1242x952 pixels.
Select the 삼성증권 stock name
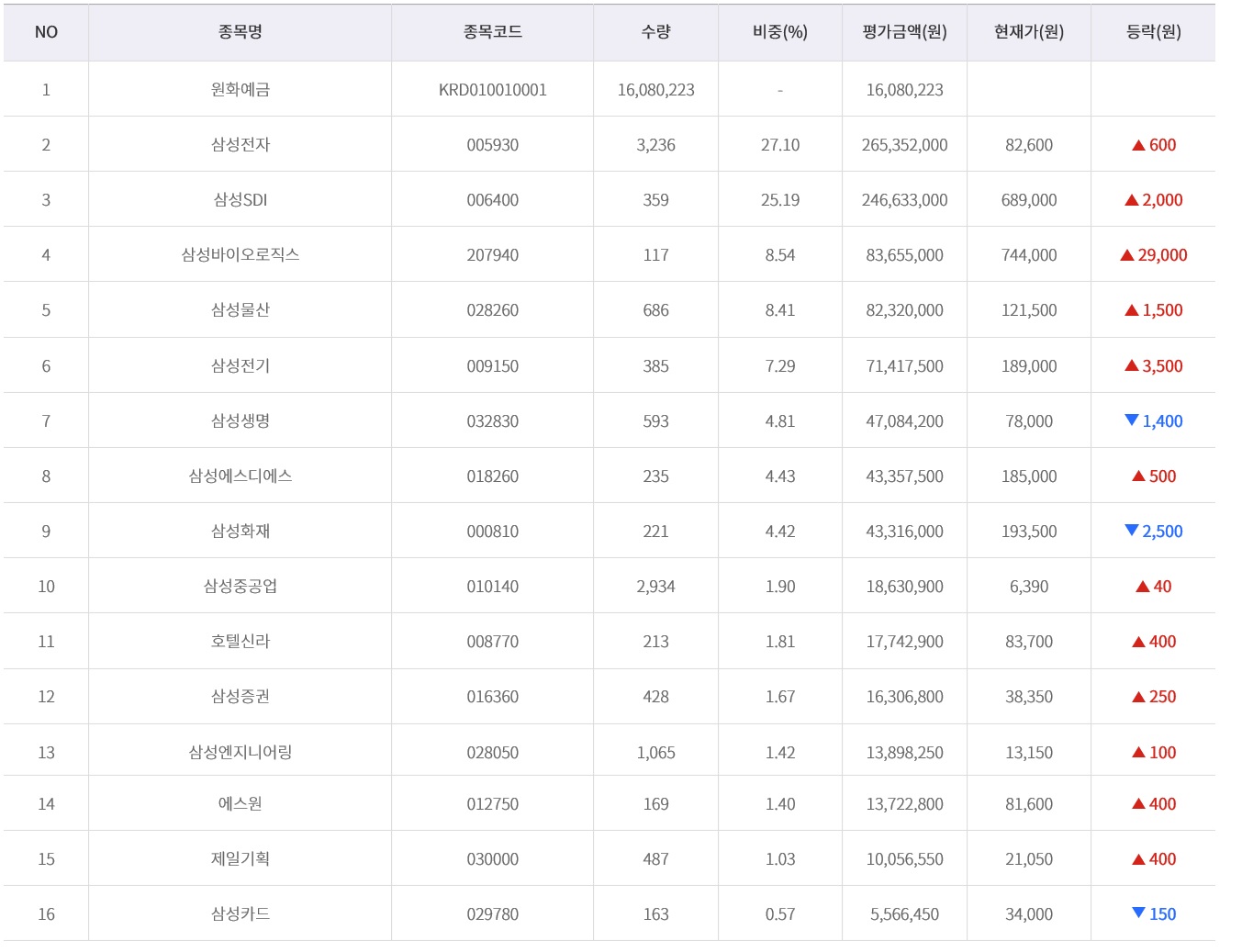[240, 696]
